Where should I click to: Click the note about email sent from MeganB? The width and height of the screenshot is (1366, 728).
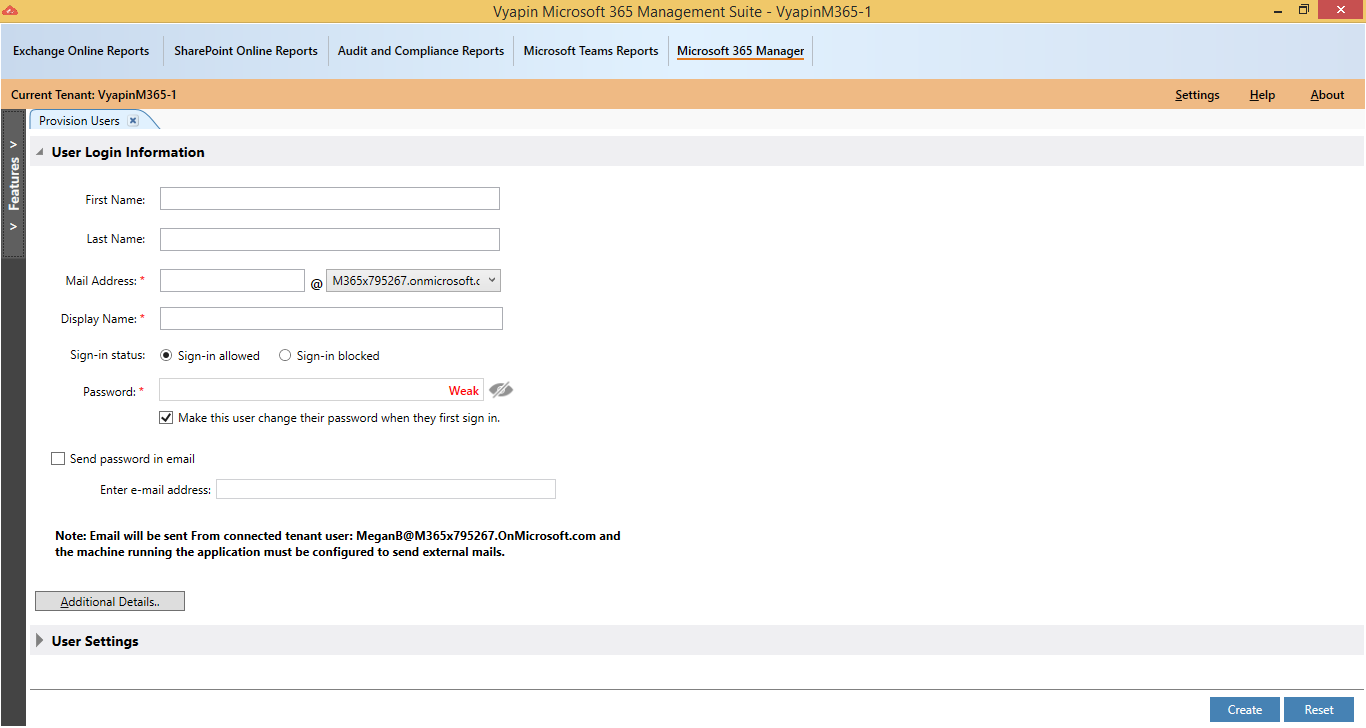coord(338,544)
